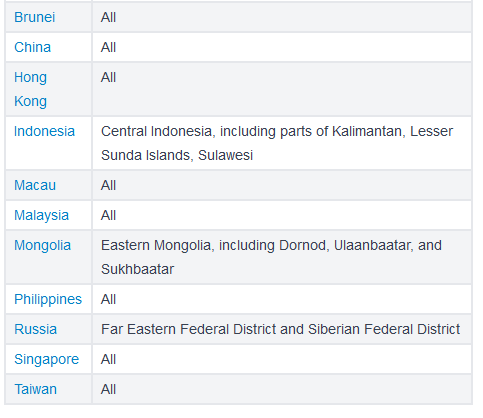Viewport: 483px width, 418px height.
Task: Follow the Philippines link
Action: point(48,299)
